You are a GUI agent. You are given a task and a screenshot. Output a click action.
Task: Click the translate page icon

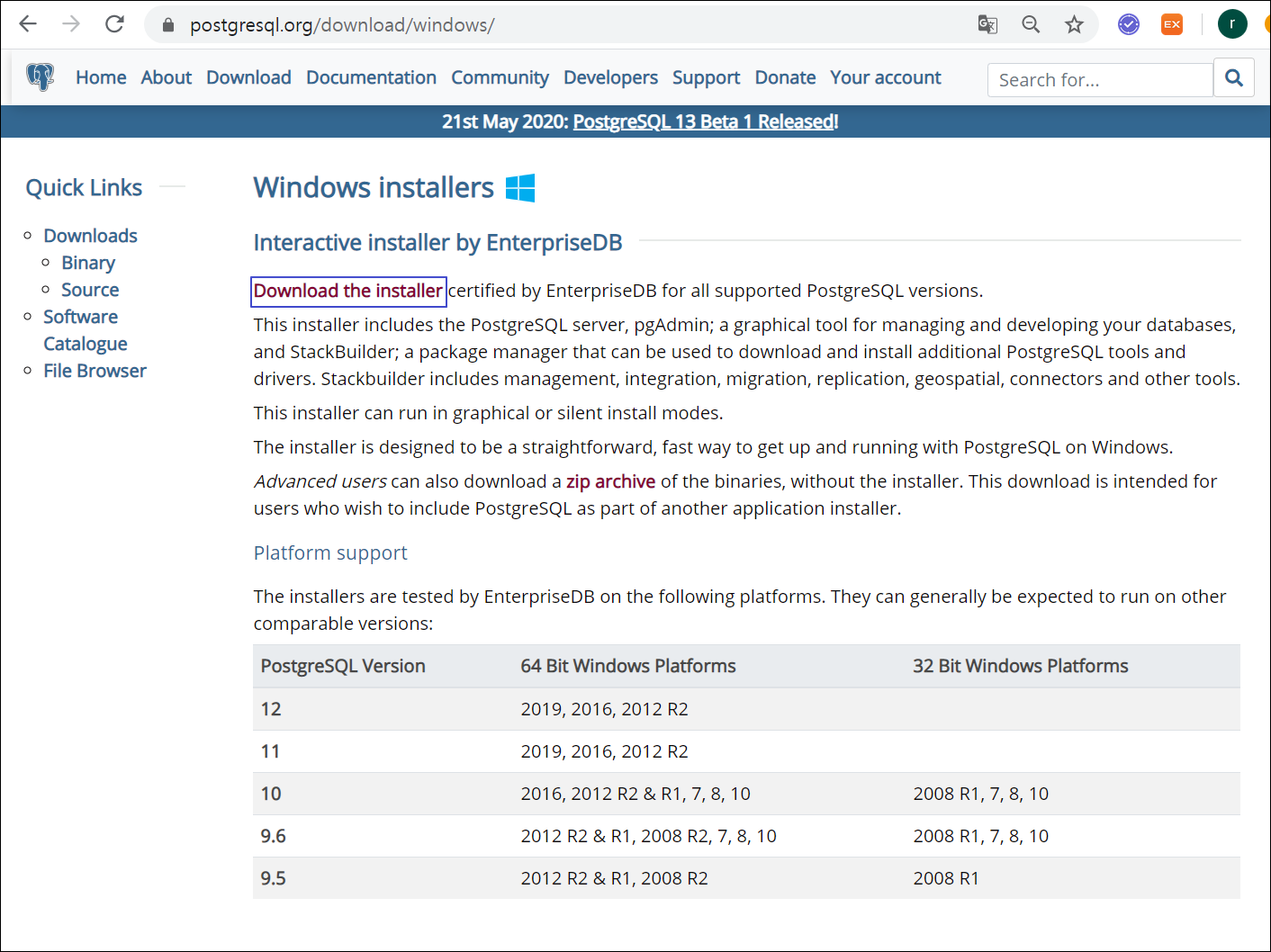pos(987,25)
